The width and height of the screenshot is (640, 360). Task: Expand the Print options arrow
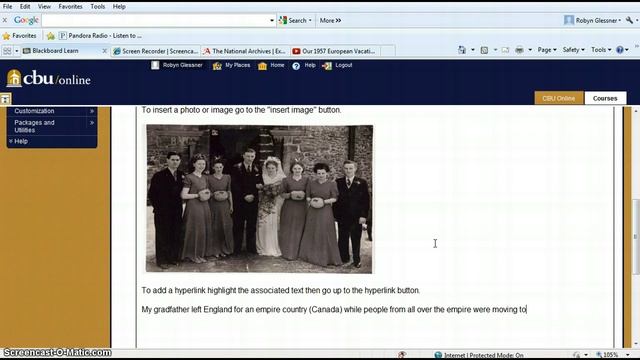pos(530,50)
